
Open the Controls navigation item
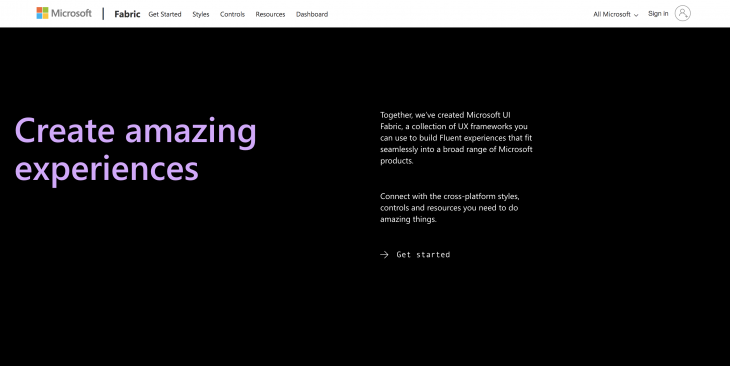(232, 14)
